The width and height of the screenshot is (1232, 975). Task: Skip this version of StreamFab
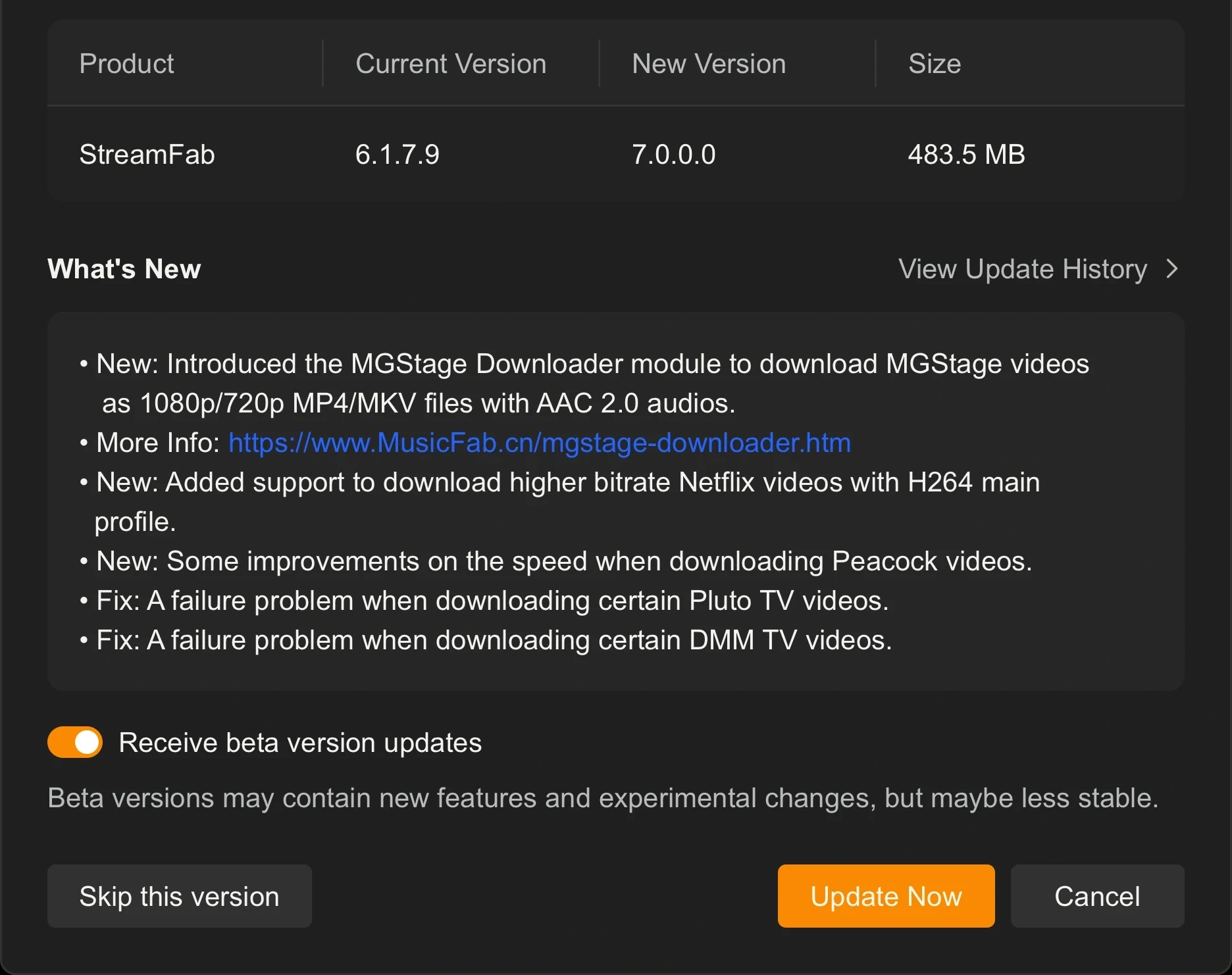coord(179,896)
